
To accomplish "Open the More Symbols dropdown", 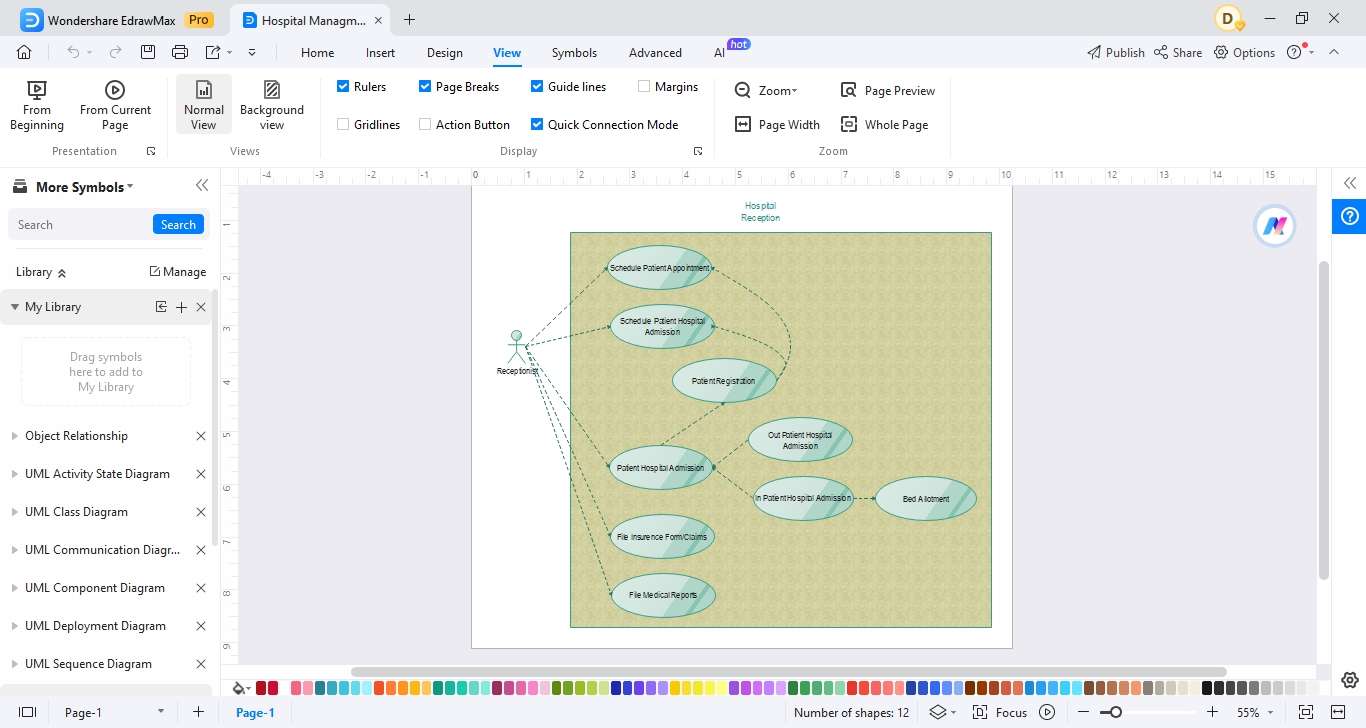I will pyautogui.click(x=84, y=187).
